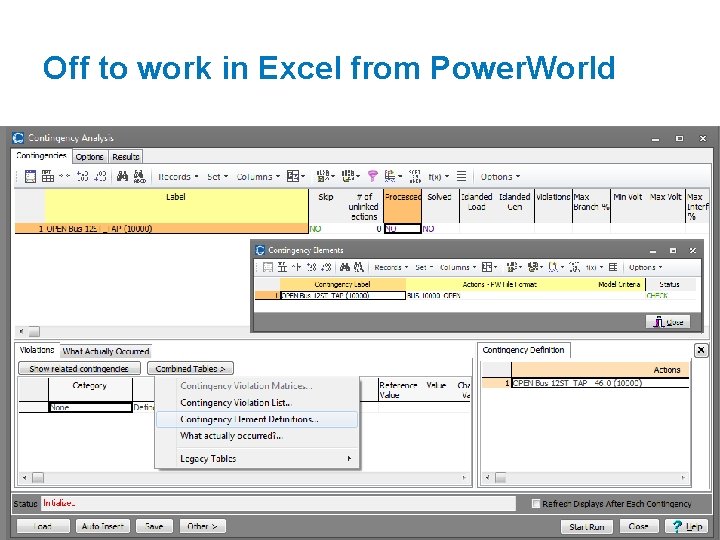720x540 pixels.
Task: Open Columns dropdown in Contingency Elements window
Action: pyautogui.click(x=458, y=267)
